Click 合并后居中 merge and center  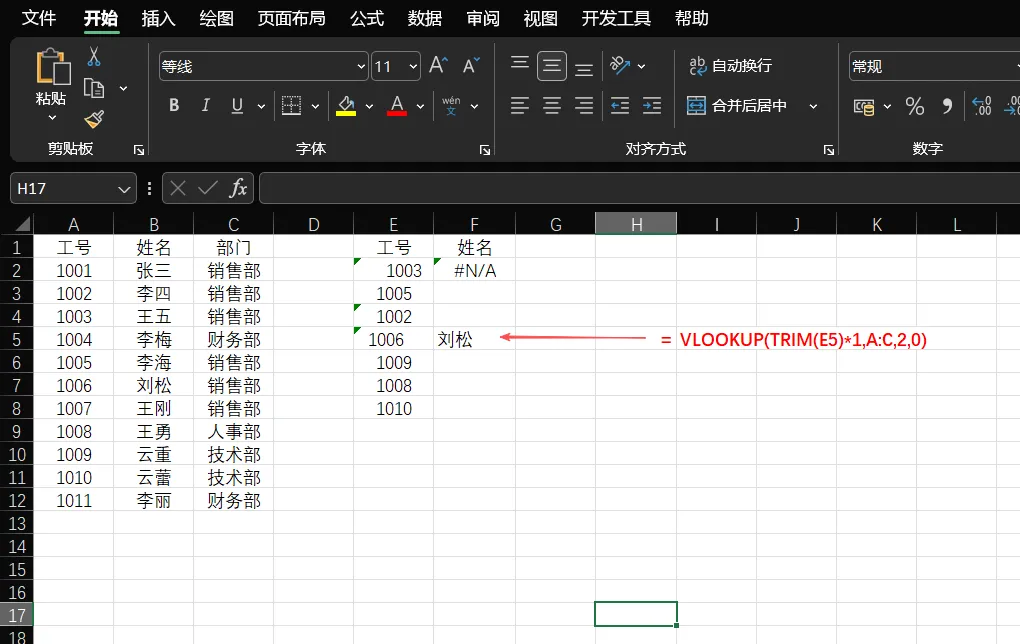737,105
